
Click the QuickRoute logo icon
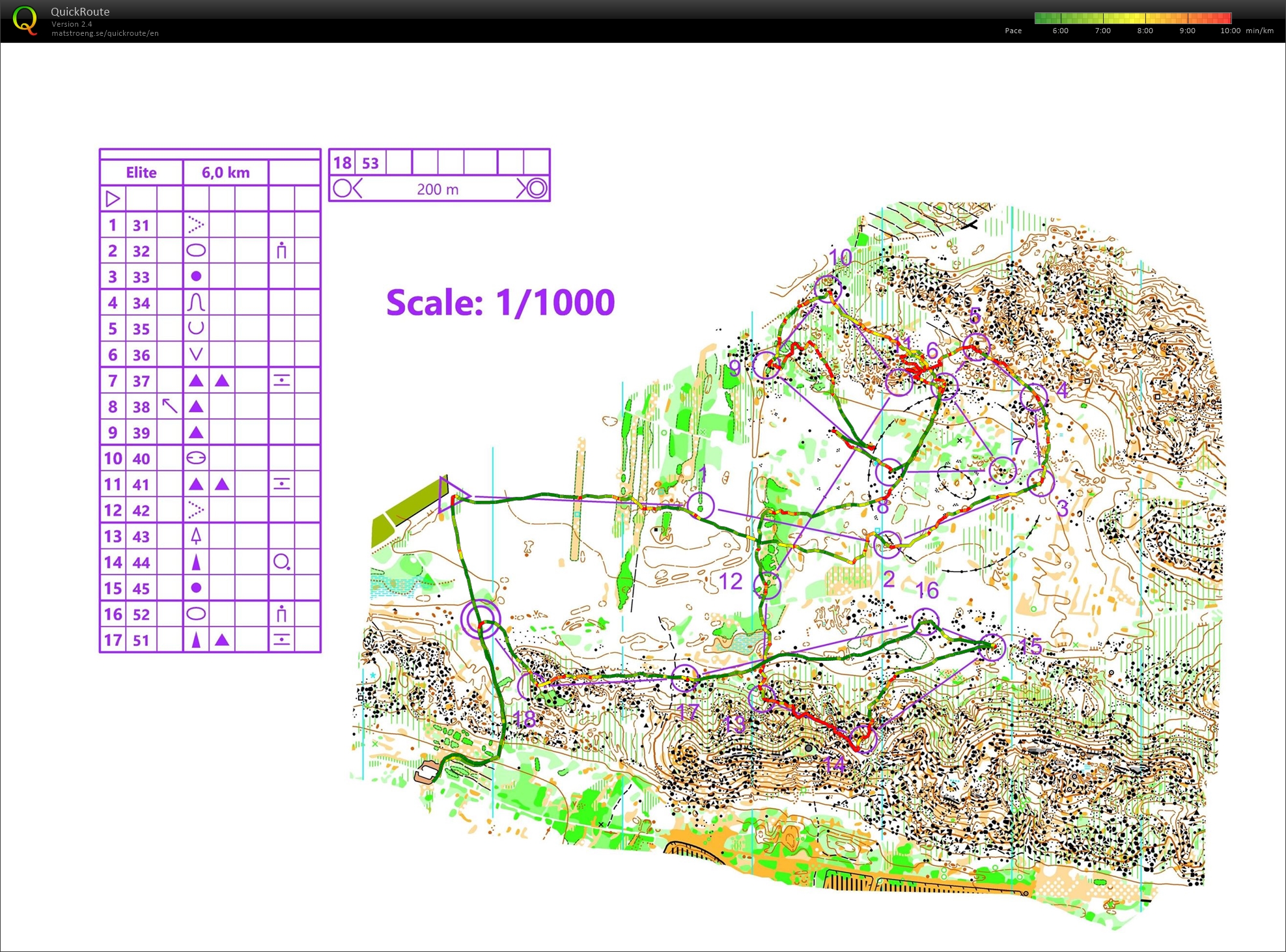click(x=25, y=20)
